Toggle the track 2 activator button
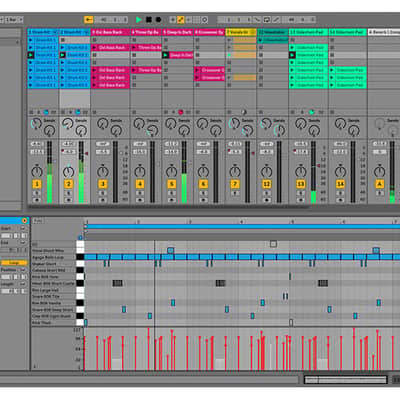The height and width of the screenshot is (400, 400). [68, 184]
